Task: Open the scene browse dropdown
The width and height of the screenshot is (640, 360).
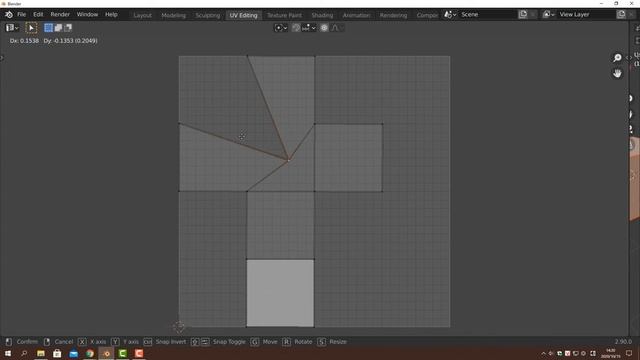Action: click(450, 14)
